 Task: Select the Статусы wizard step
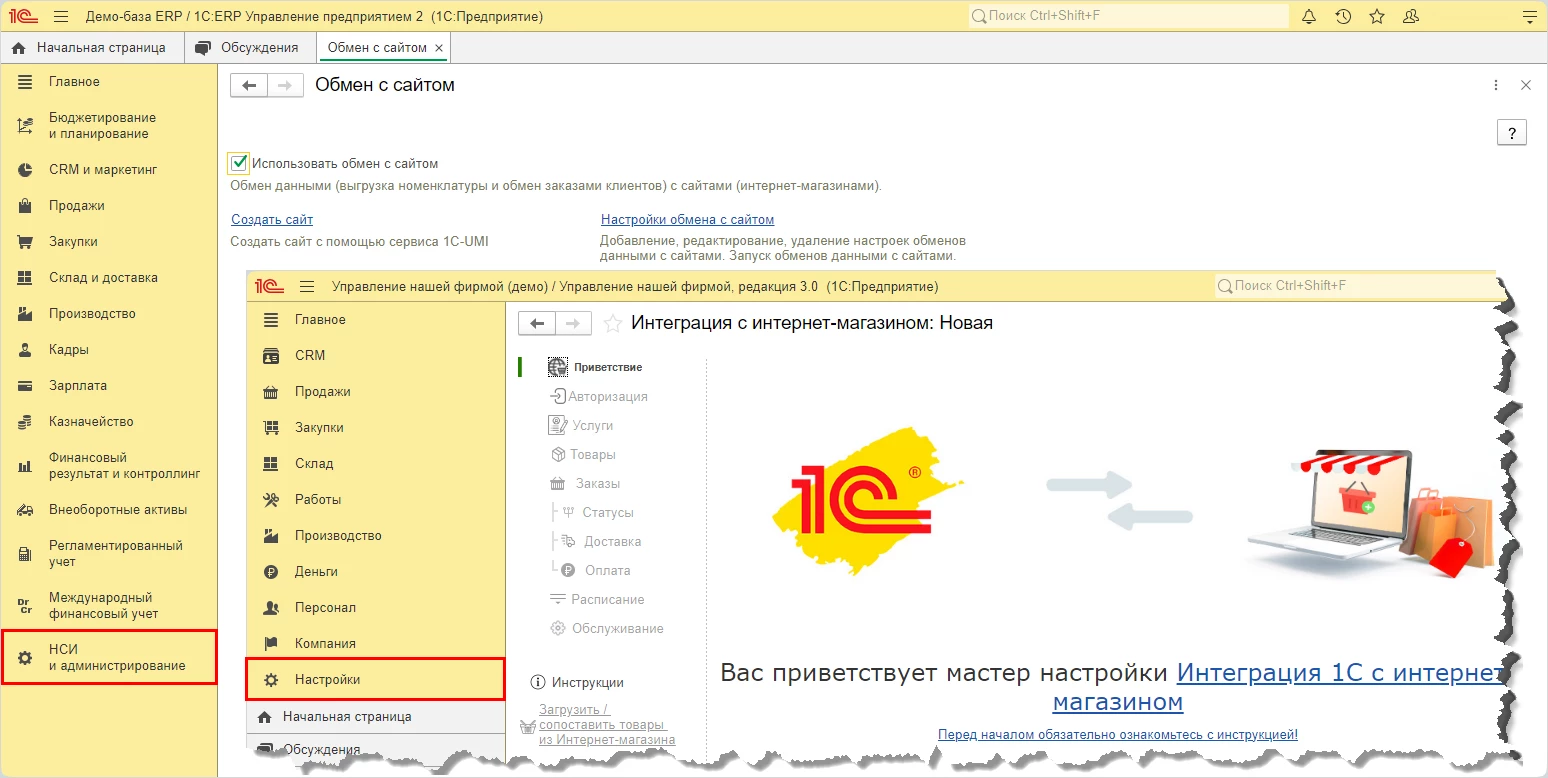click(x=597, y=512)
